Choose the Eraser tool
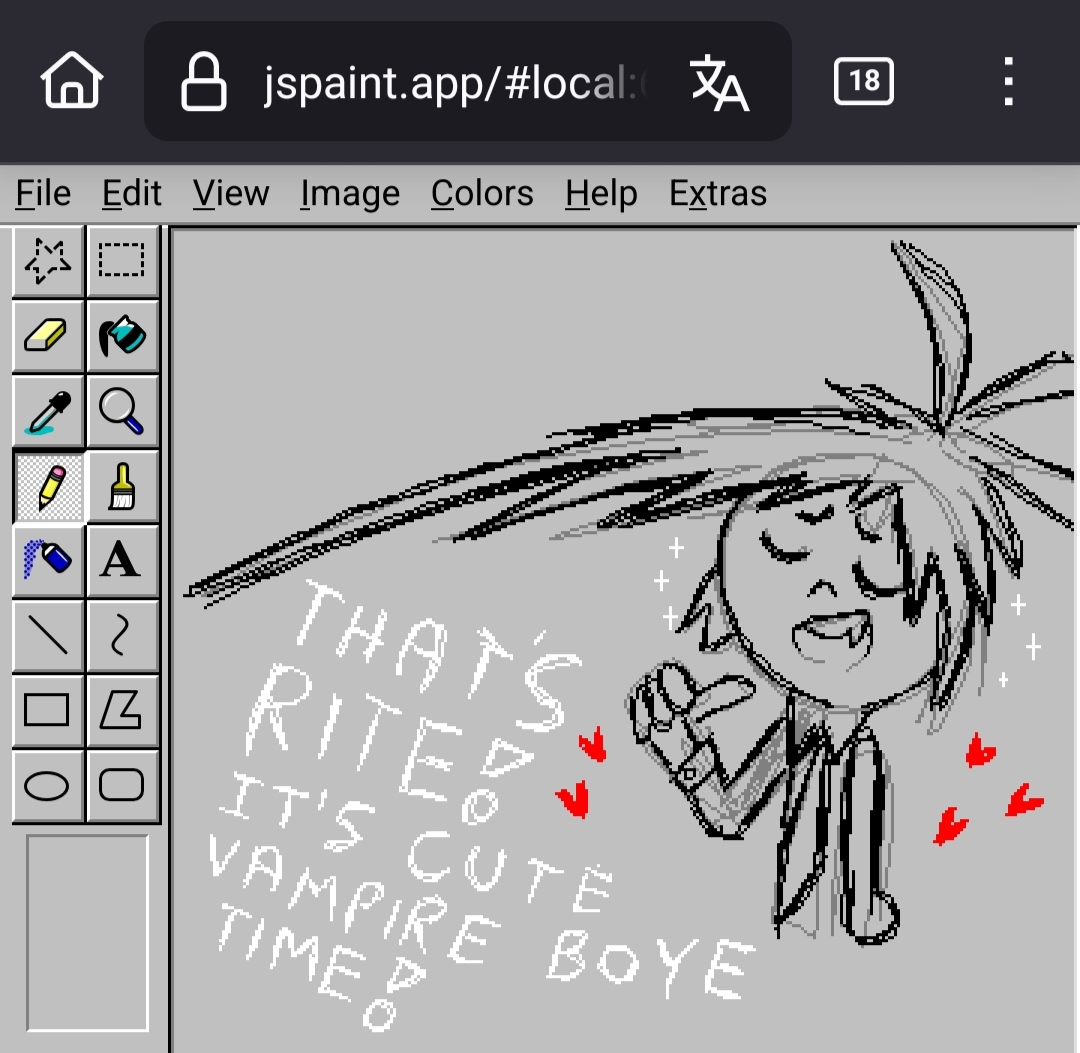 point(48,336)
